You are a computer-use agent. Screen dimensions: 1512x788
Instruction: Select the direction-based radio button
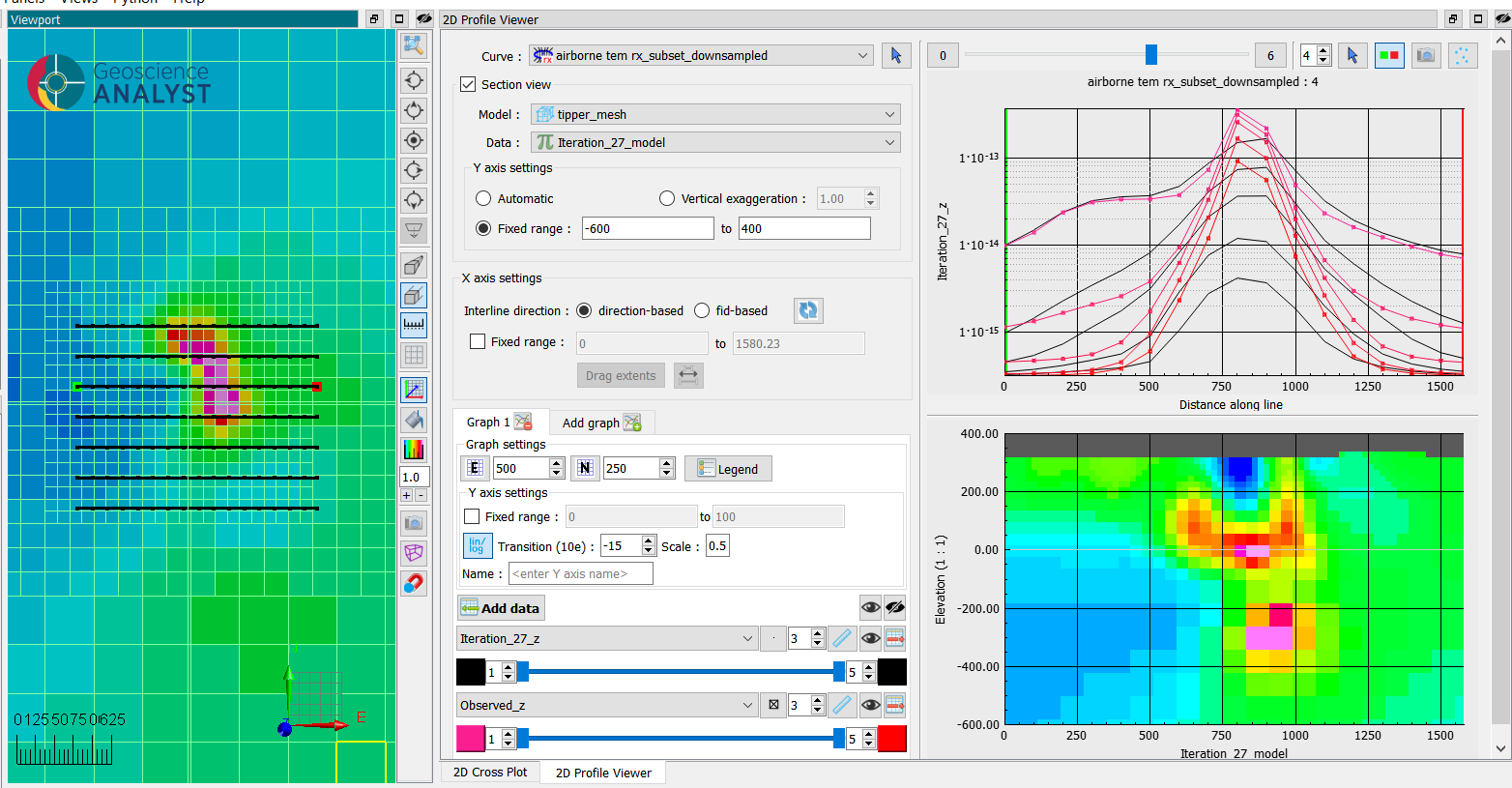584,310
